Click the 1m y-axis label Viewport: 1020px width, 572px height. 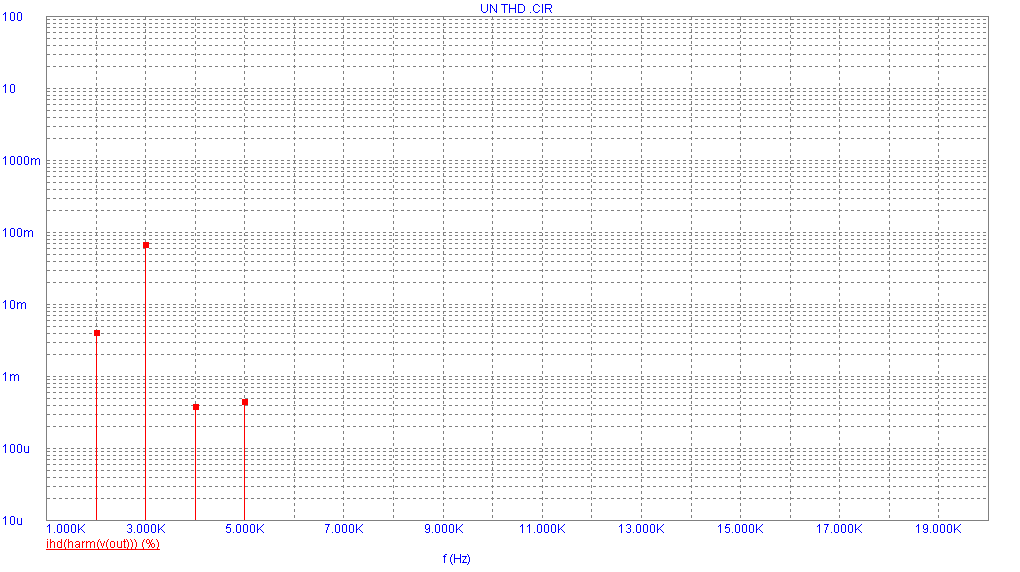(12, 377)
